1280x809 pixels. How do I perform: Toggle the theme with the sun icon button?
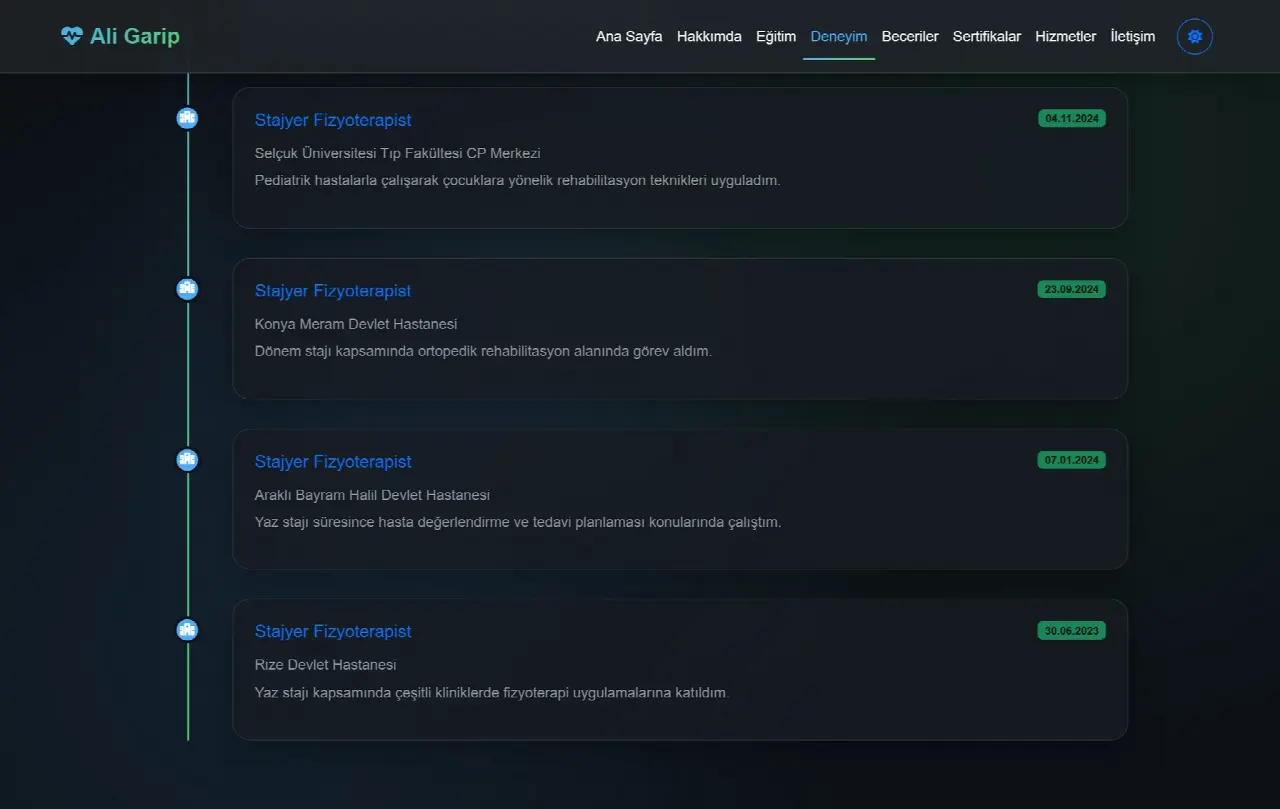pos(1194,37)
